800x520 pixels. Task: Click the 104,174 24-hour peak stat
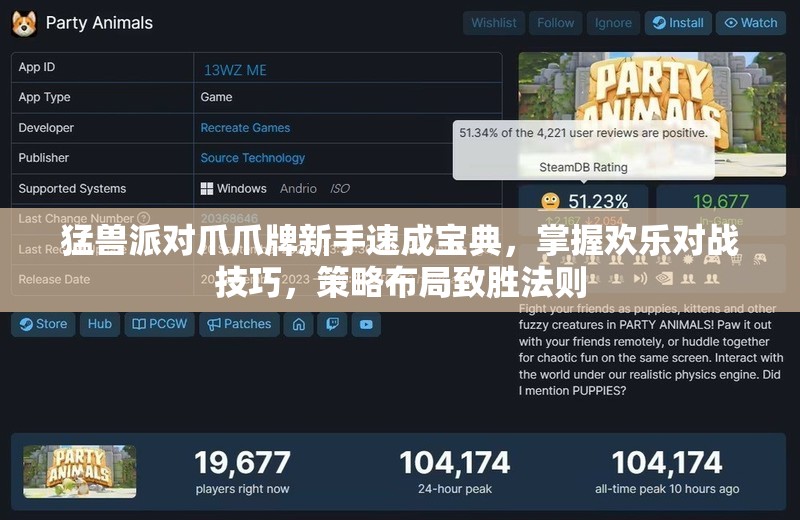[x=455, y=472]
